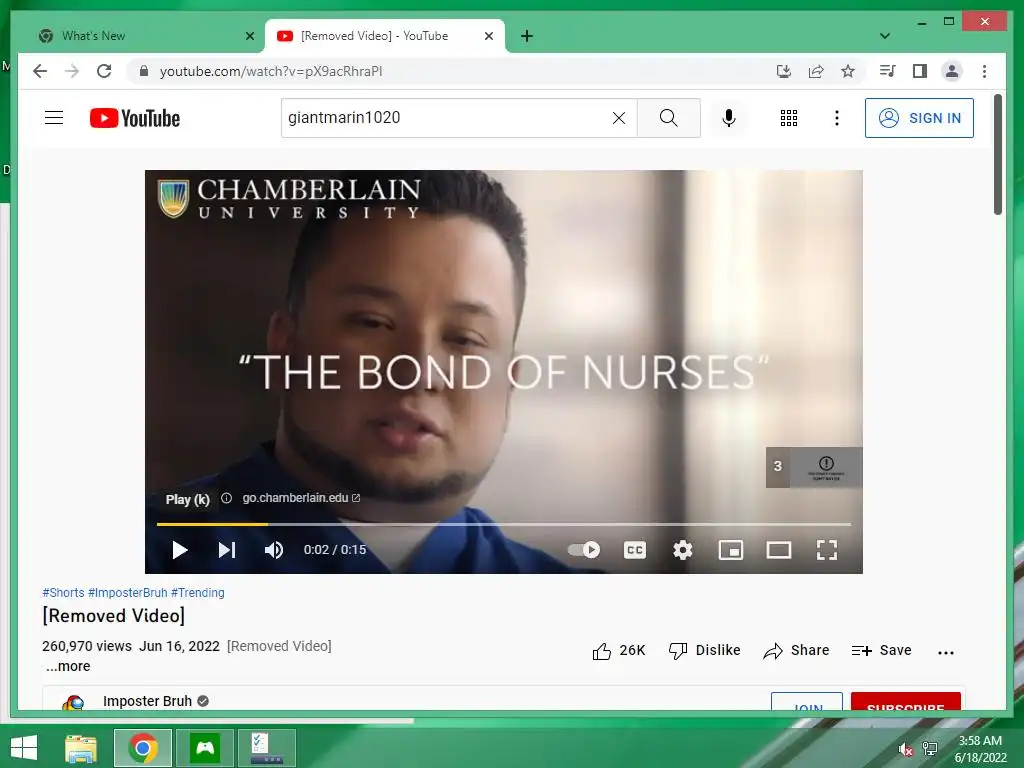Play the video
The height and width of the screenshot is (768, 1024).
[180, 550]
